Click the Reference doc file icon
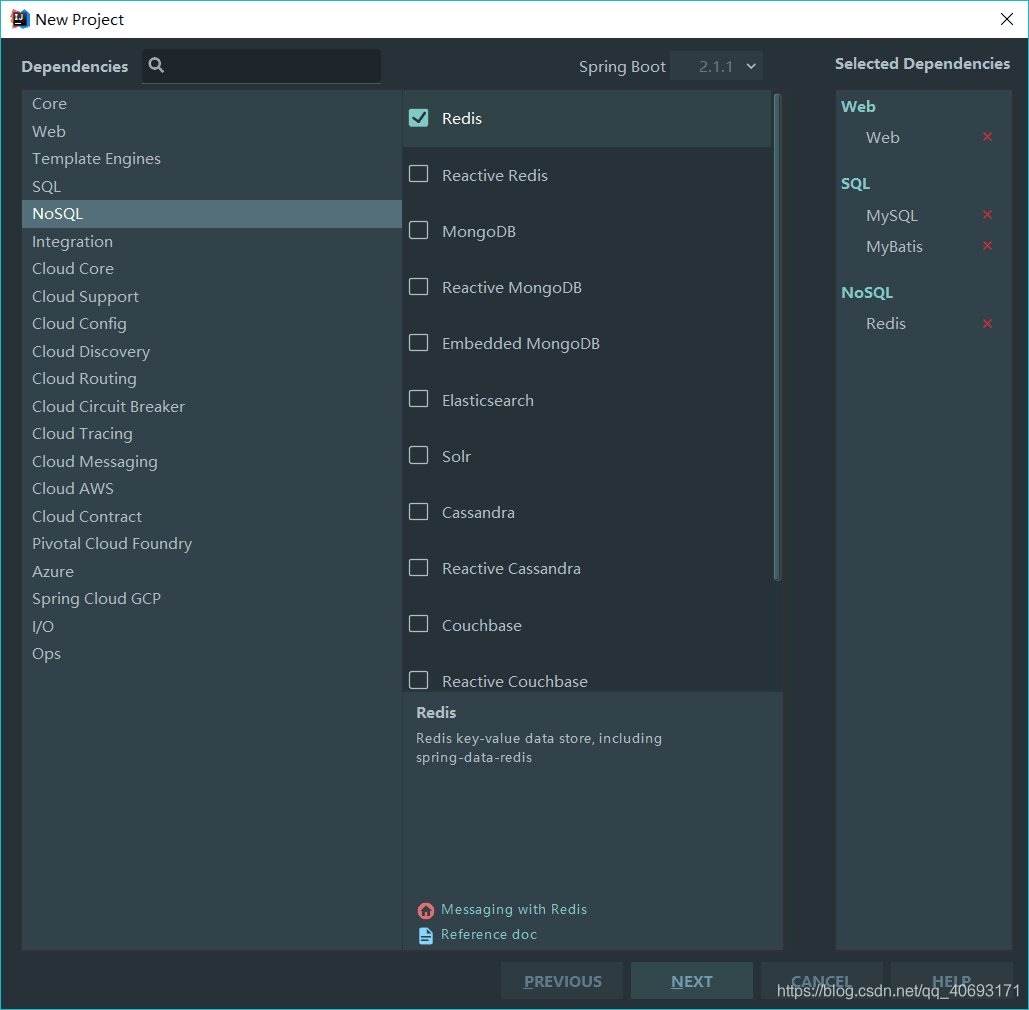This screenshot has height=1010, width=1029. coord(426,935)
